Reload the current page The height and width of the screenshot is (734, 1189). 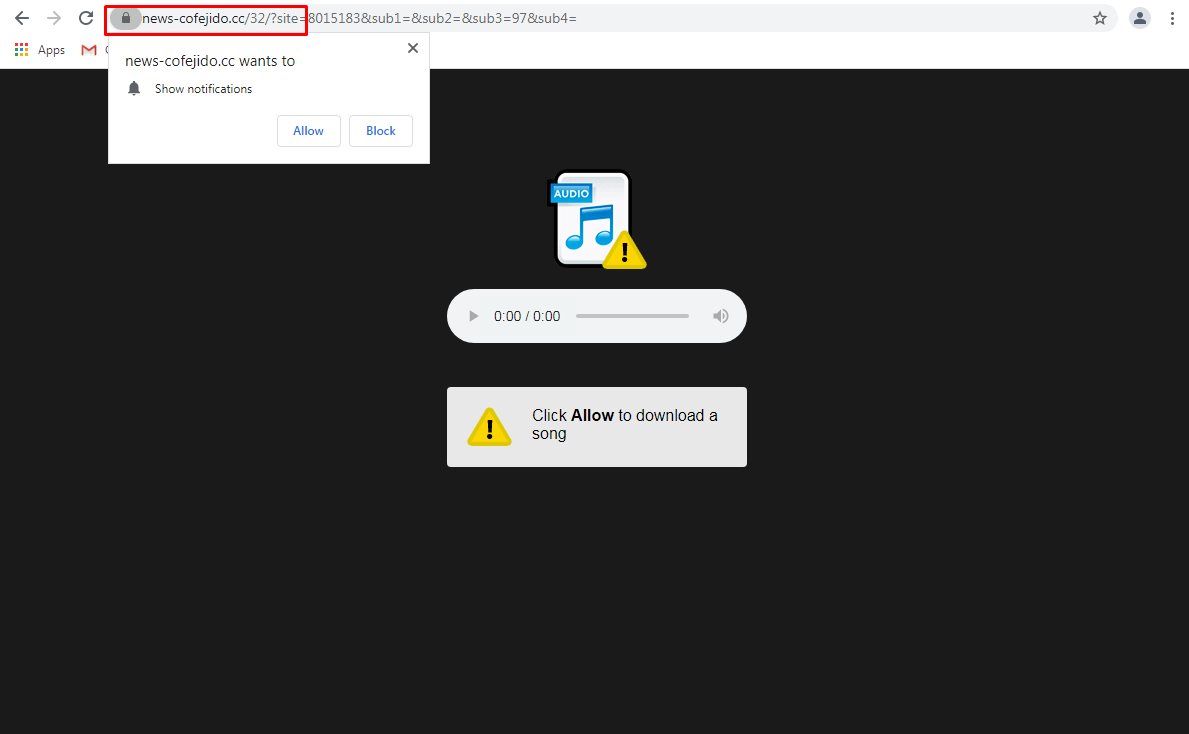click(86, 18)
